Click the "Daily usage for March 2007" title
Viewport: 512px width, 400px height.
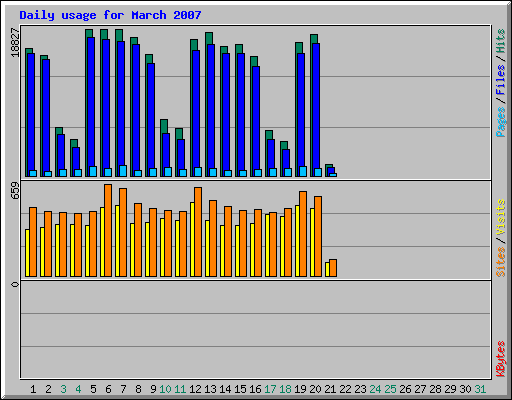pos(110,15)
